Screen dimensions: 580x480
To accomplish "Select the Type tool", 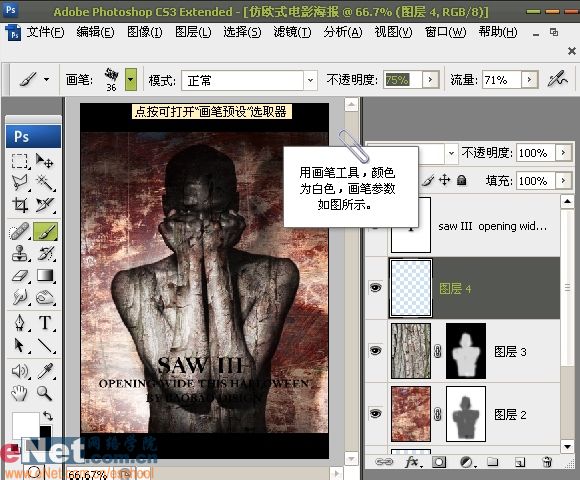I will [45, 322].
